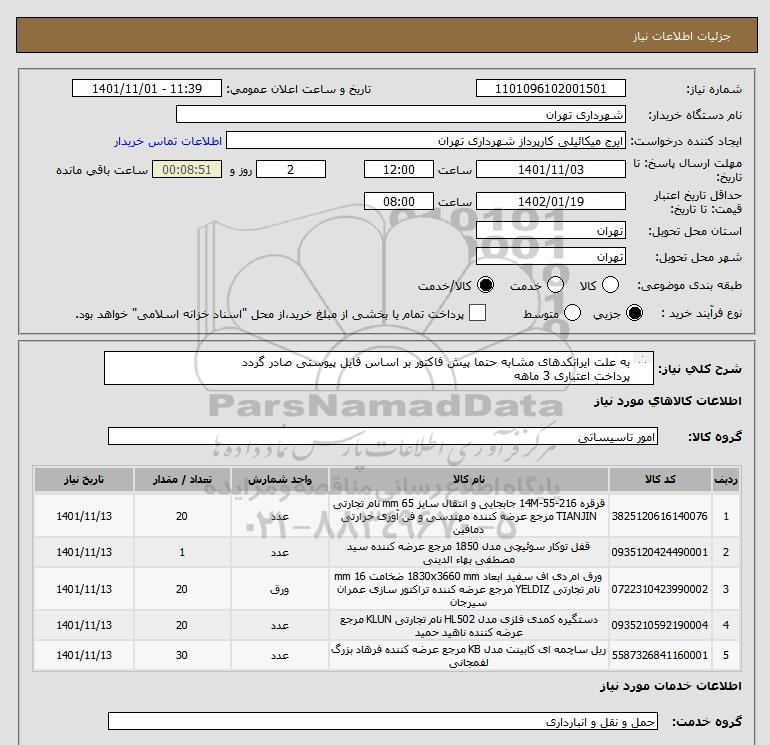Image resolution: width=770 pixels, height=745 pixels.
Task: Click the delivery city field تهران
Action: (550, 257)
